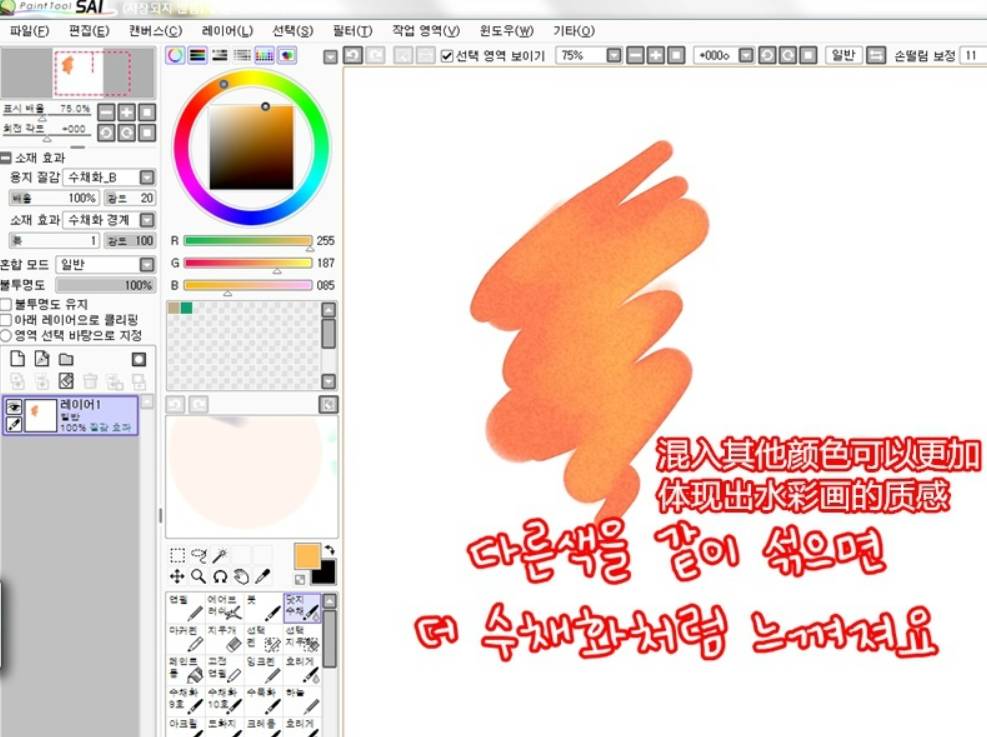Viewport: 987px width, 737px height.
Task: Enable the 불투명도 유지 checkbox
Action: 7,304
